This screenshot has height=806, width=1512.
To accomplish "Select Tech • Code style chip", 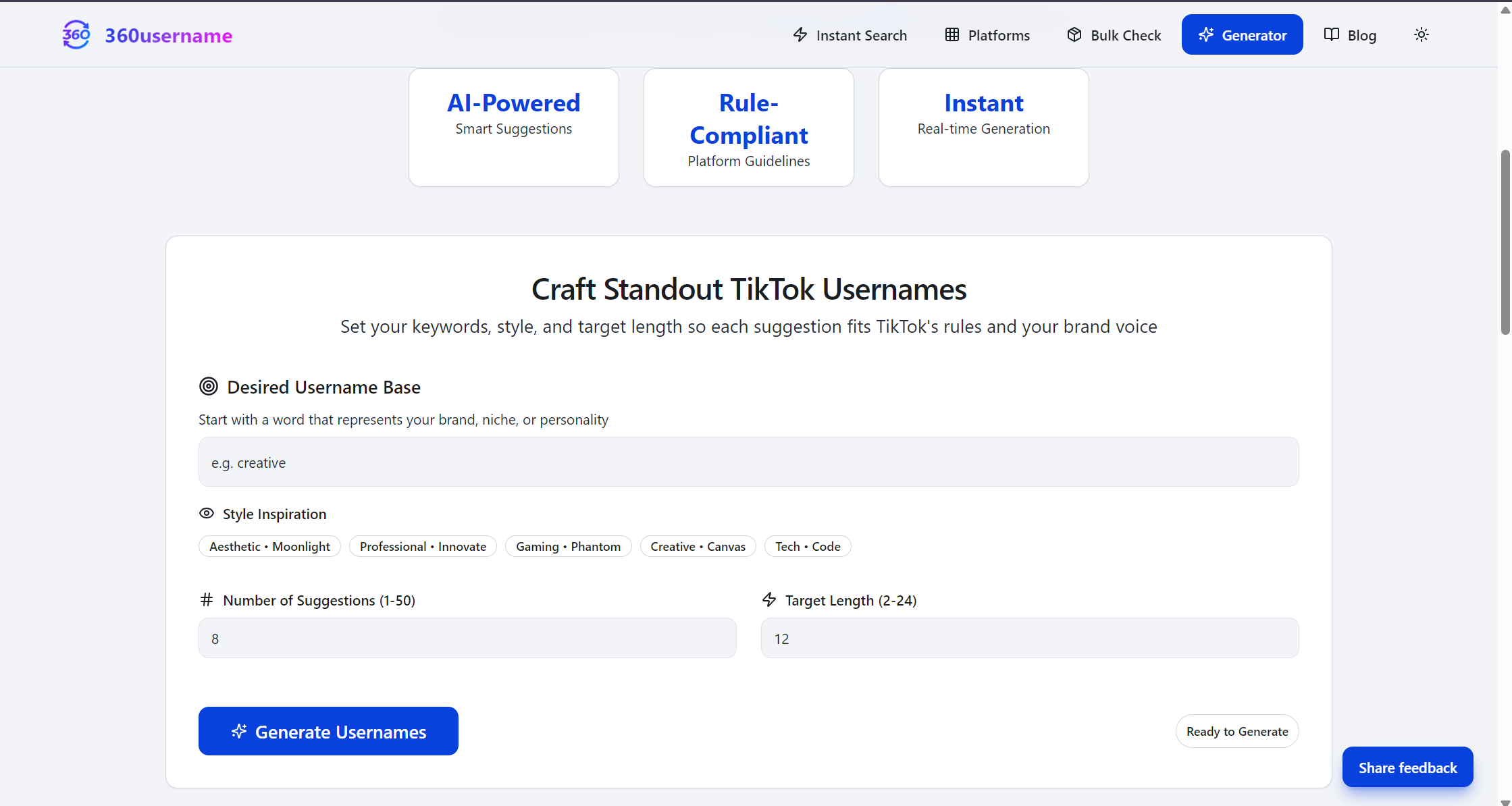I will click(x=807, y=546).
